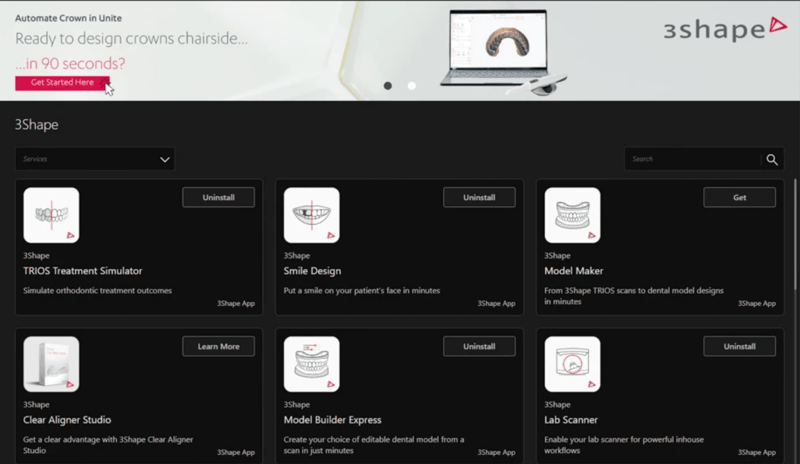Screen dimensions: 800x464
Task: Click the Get Started Here button
Action: click(x=62, y=83)
